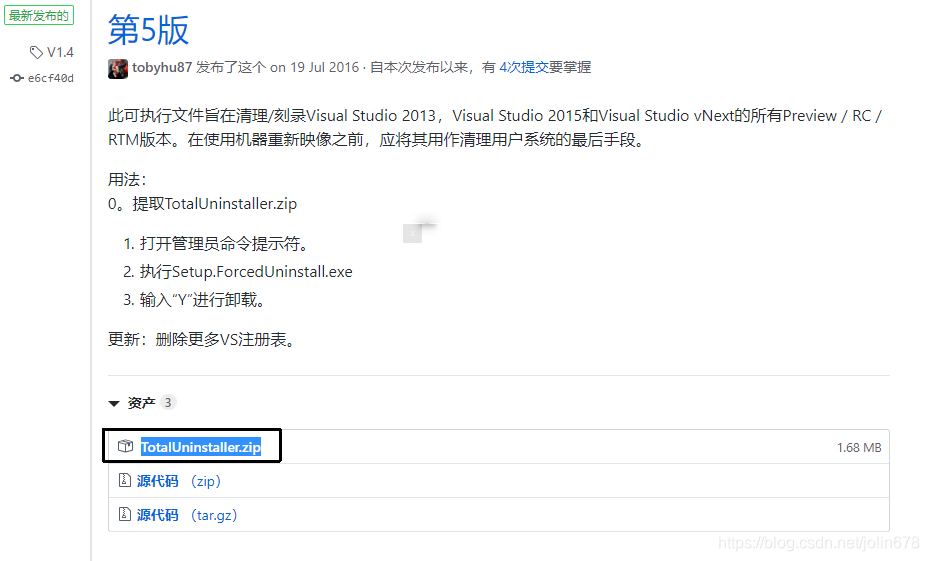Click the zip file icon for 源代码 (zip)

click(124, 480)
